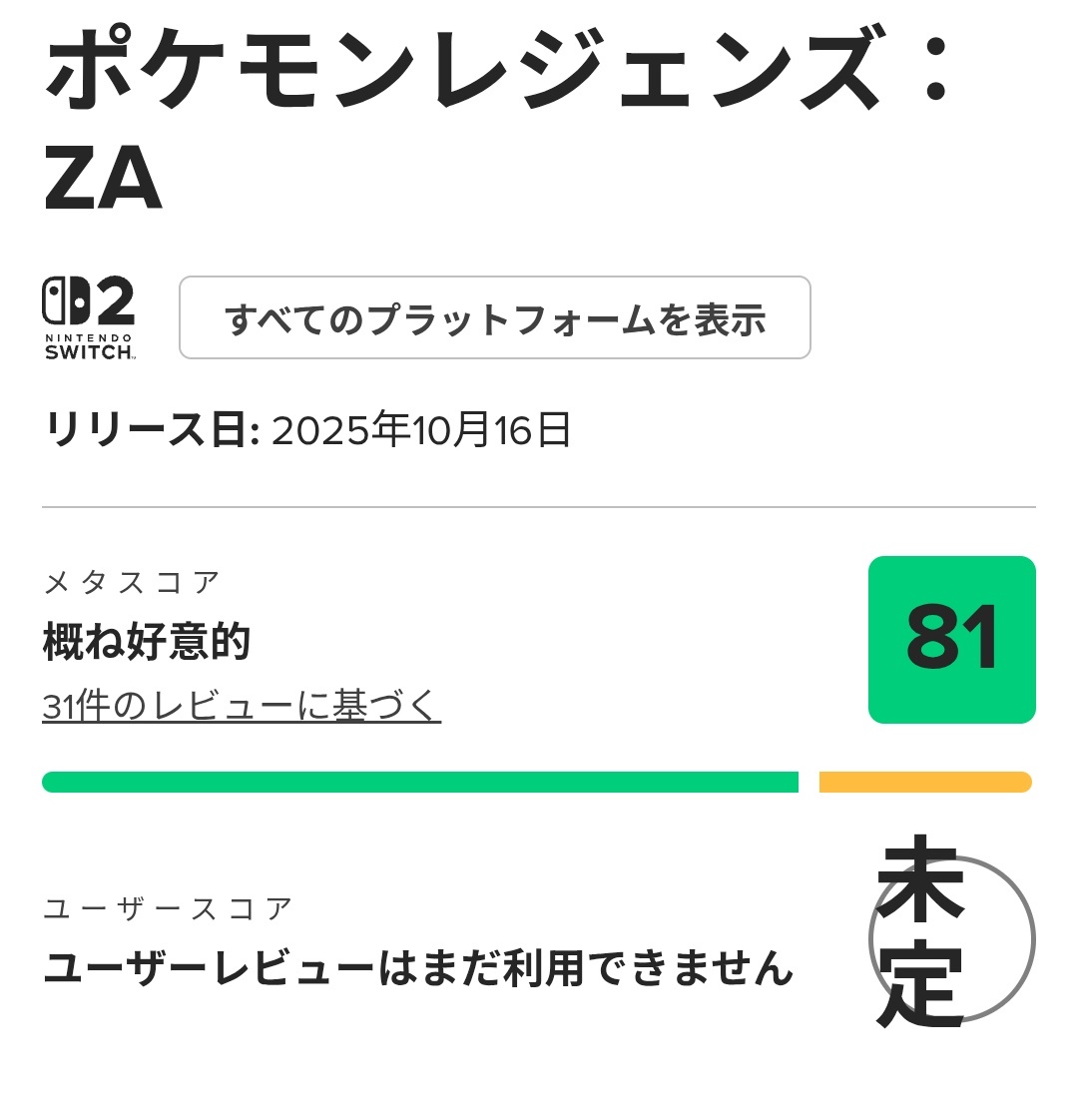Tap the メタスコア section label
This screenshot has width=1078, height=1120.
(131, 583)
